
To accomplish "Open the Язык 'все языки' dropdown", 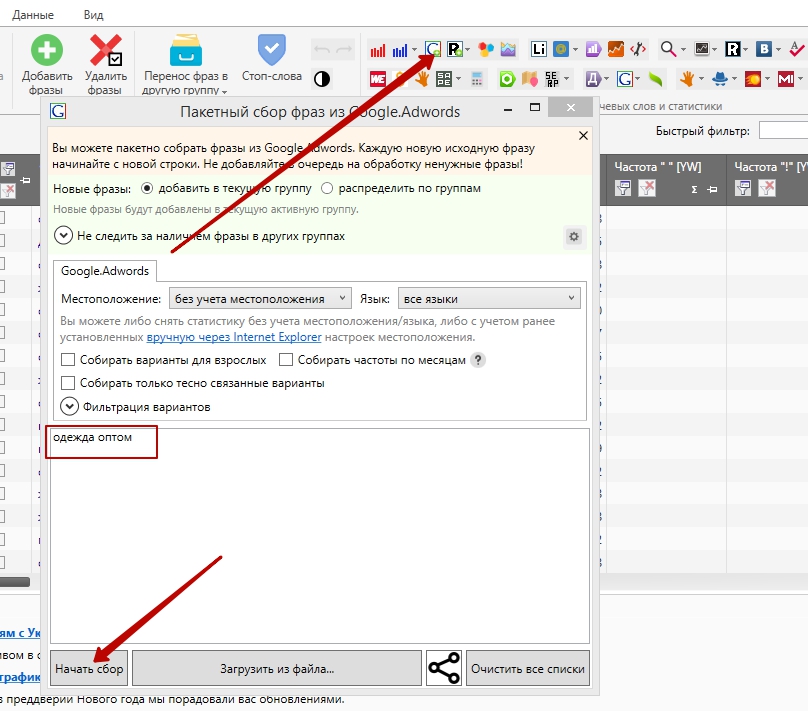I will [489, 298].
